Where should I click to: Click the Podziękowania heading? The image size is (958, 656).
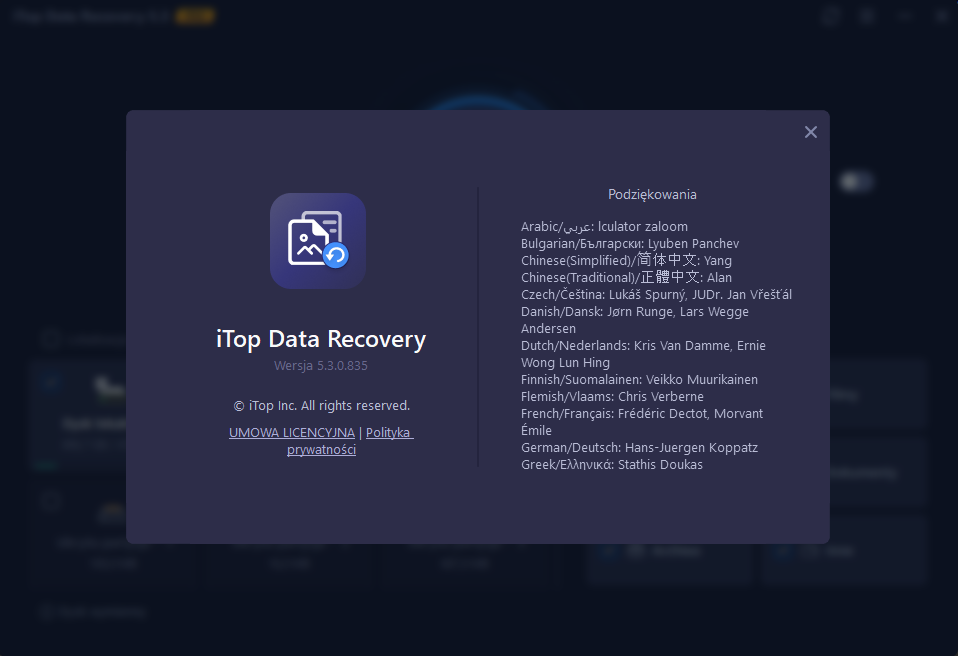[652, 194]
